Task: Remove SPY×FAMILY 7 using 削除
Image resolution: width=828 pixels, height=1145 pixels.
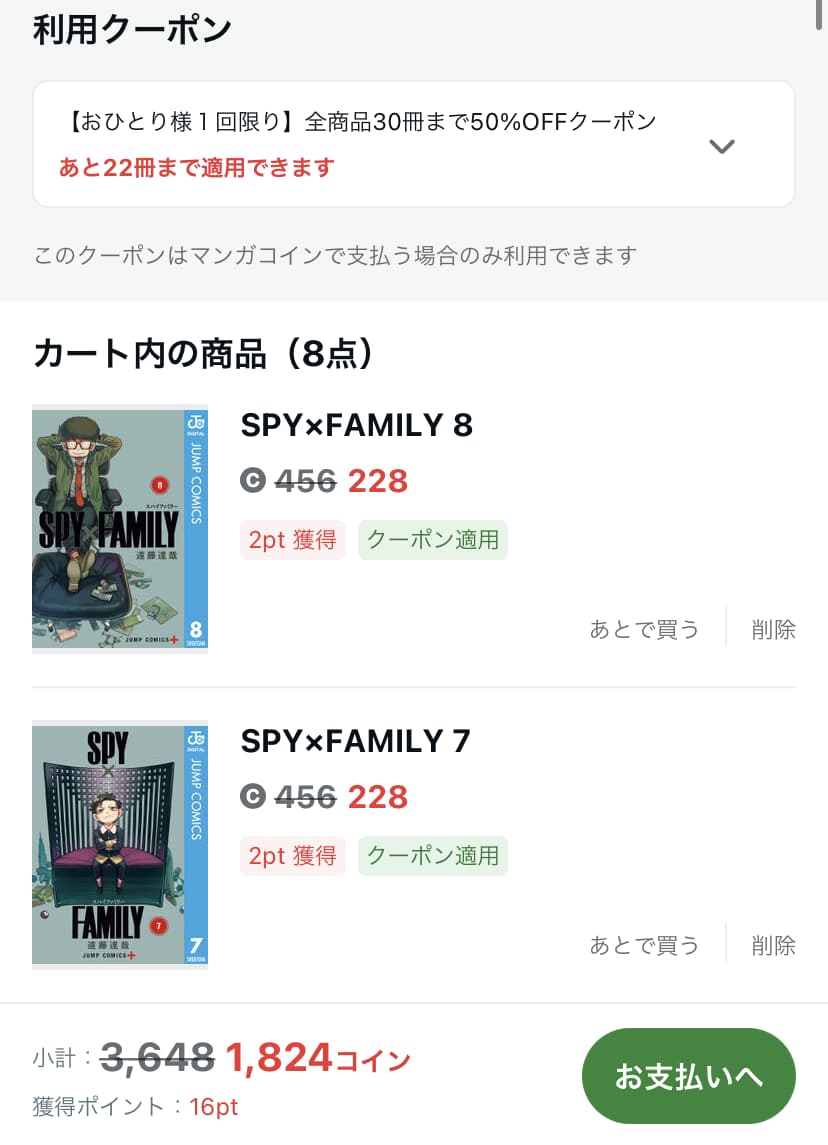Action: pyautogui.click(x=773, y=945)
